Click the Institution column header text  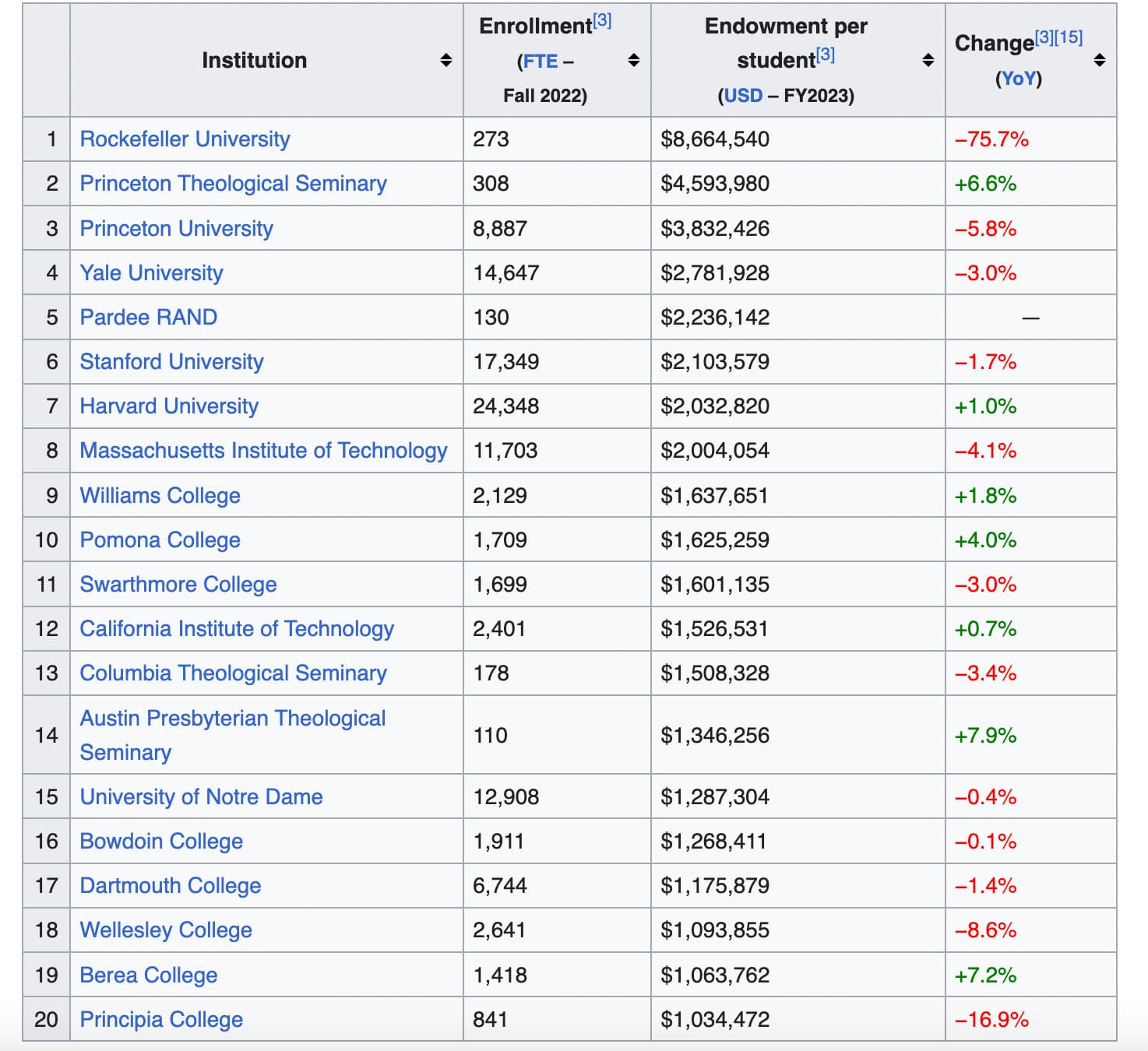(254, 61)
